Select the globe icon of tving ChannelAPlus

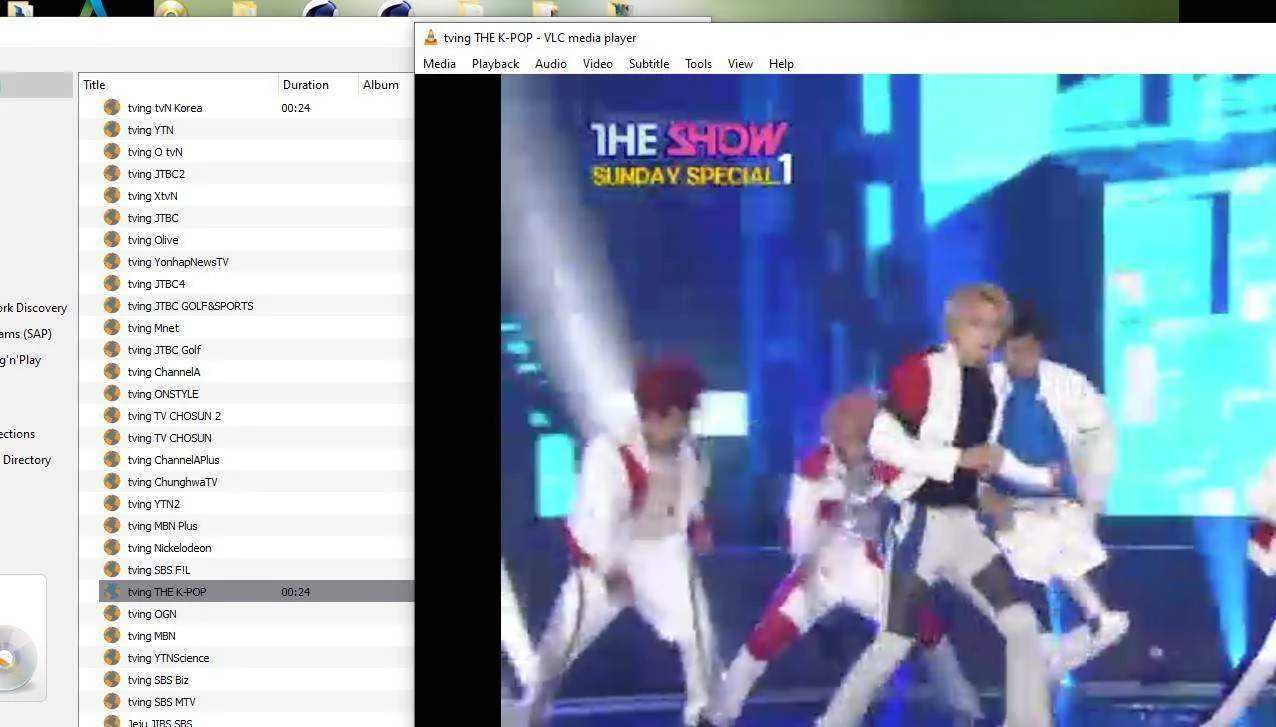click(112, 460)
